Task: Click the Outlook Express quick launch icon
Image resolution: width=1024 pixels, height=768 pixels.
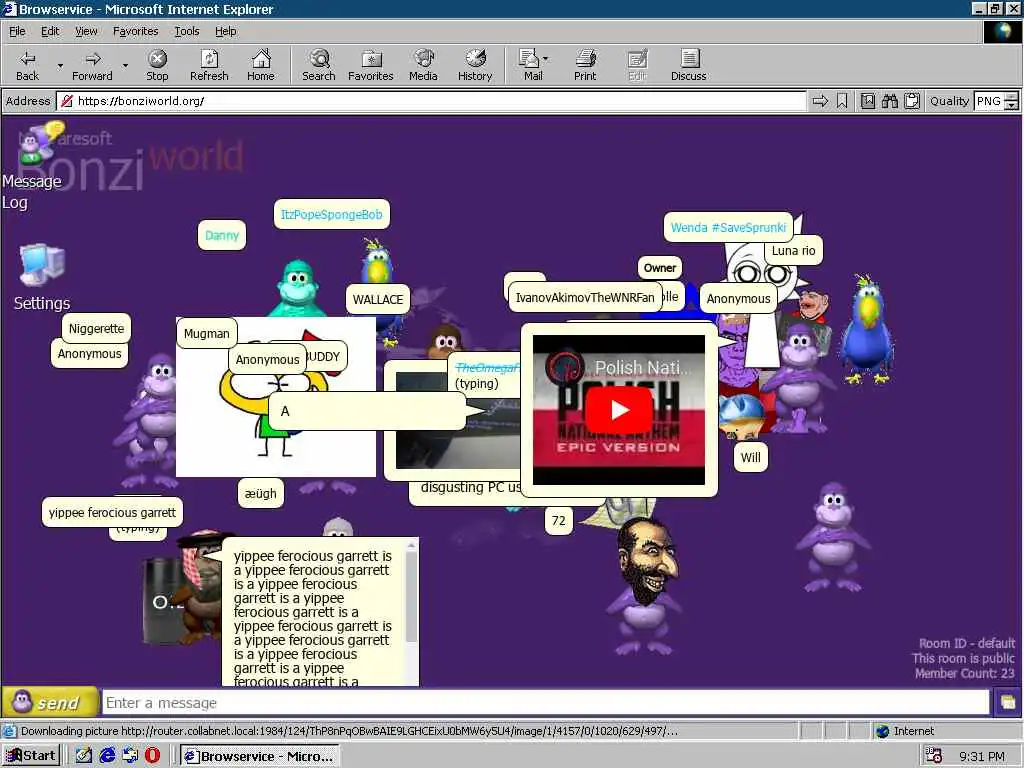Action: tap(130, 756)
